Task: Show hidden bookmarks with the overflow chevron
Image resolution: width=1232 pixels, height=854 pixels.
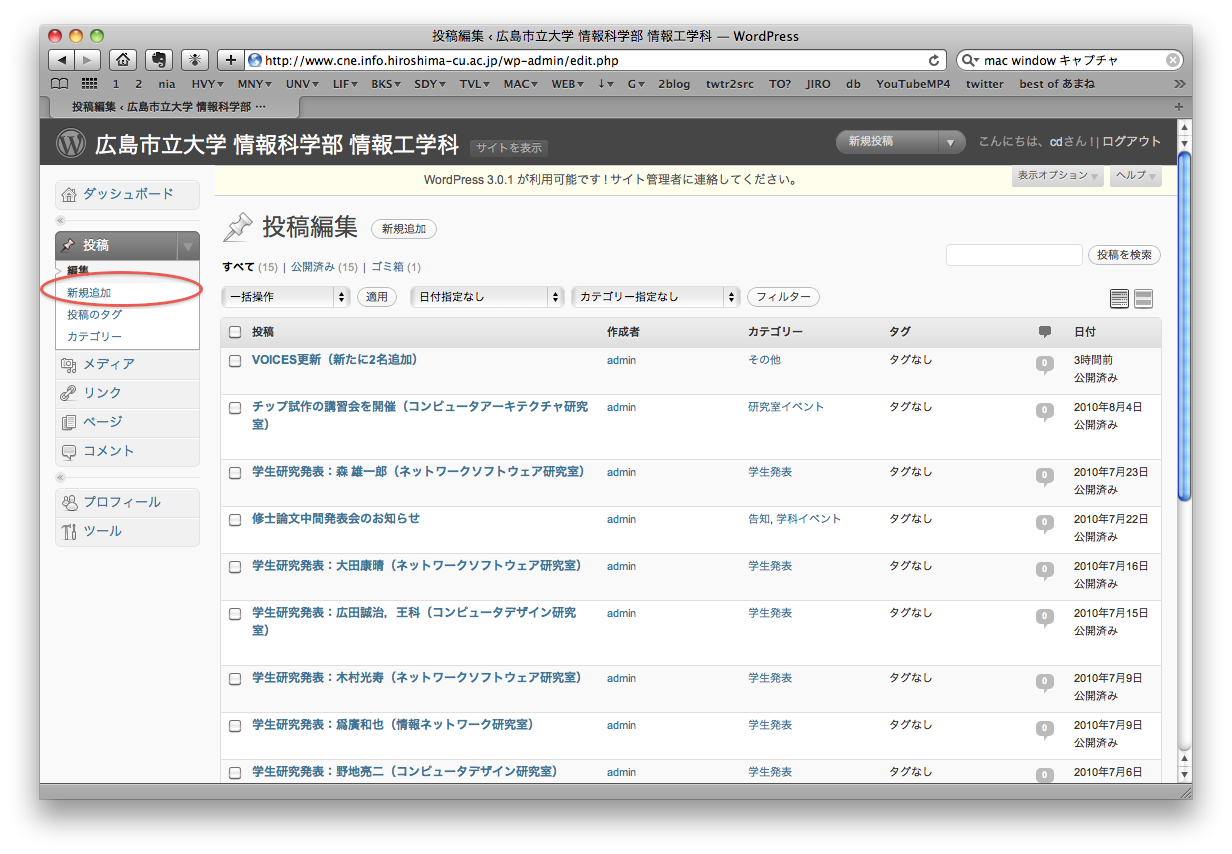Action: 1179,84
